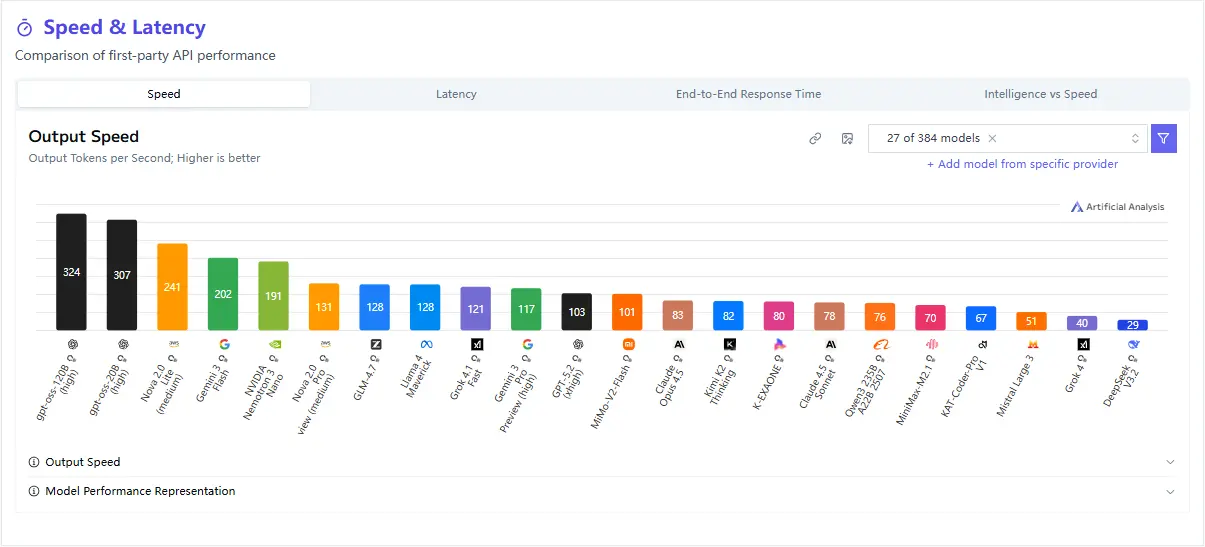Click the MiniMax-M2.1 waveform logo
The width and height of the screenshot is (1205, 547).
pos(931,344)
